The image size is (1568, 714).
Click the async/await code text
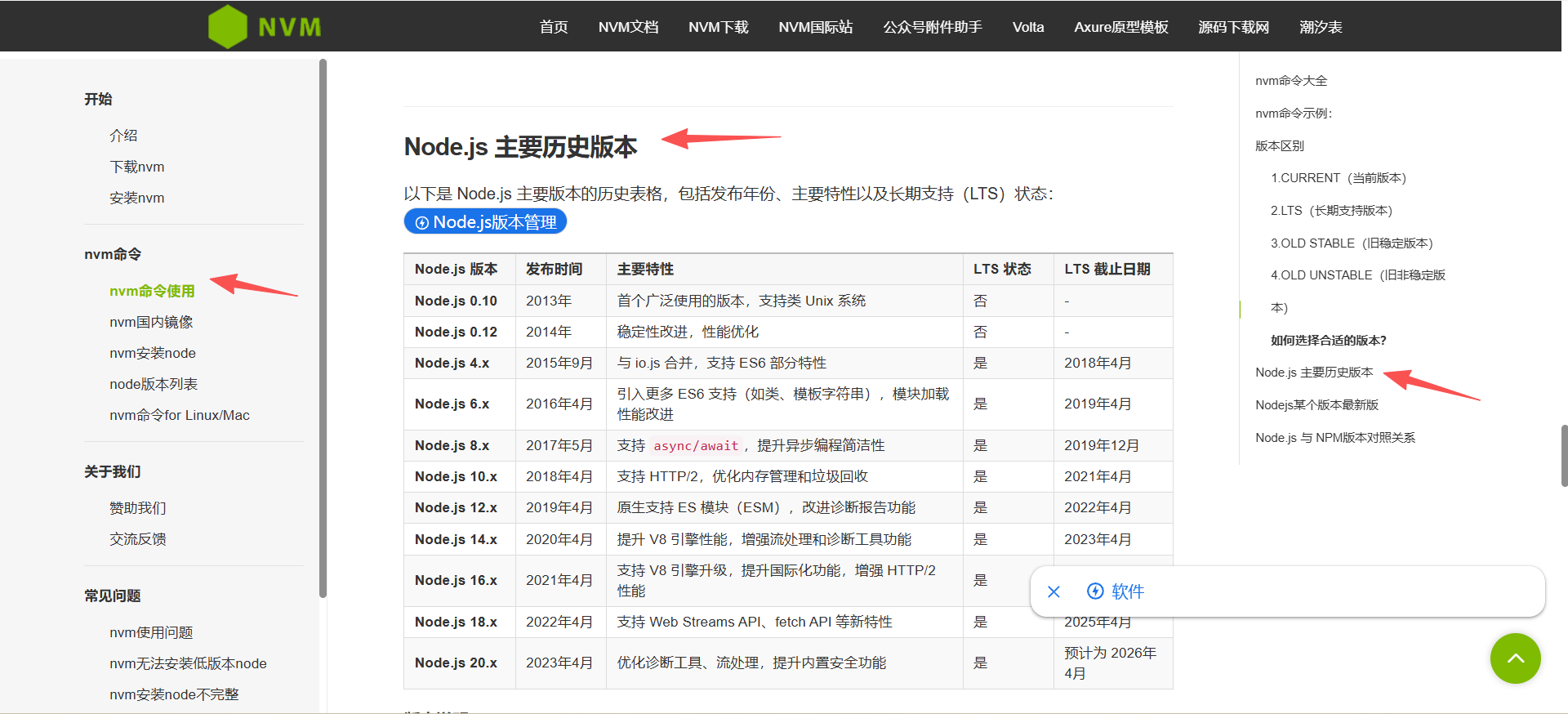click(696, 446)
